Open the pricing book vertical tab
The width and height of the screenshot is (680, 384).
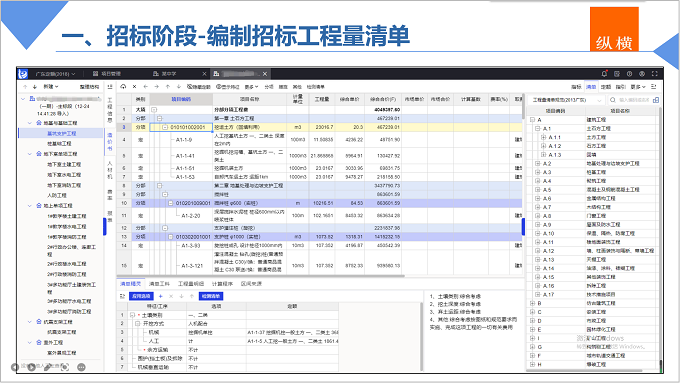110,142
